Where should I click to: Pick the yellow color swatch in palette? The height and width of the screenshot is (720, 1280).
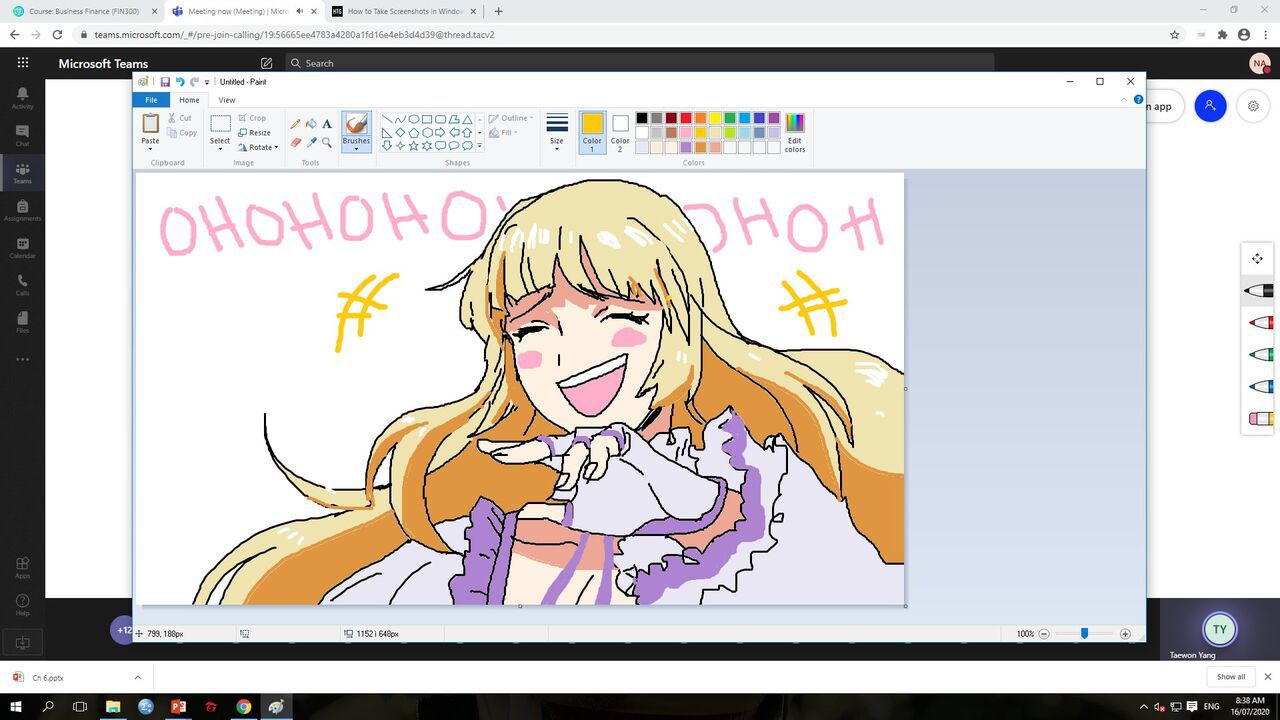(x=715, y=118)
